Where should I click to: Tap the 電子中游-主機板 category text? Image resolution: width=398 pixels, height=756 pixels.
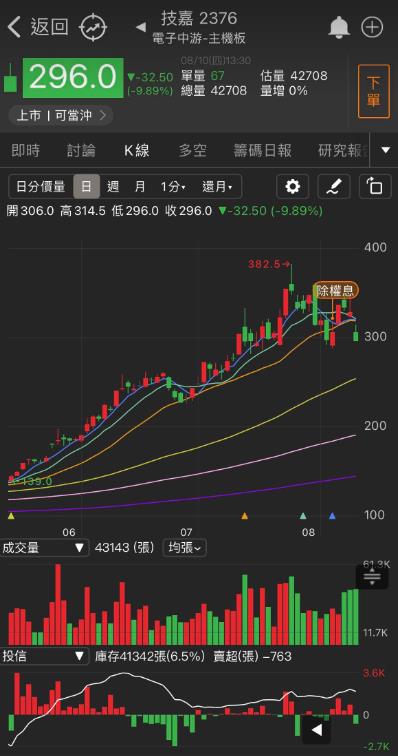[199, 39]
